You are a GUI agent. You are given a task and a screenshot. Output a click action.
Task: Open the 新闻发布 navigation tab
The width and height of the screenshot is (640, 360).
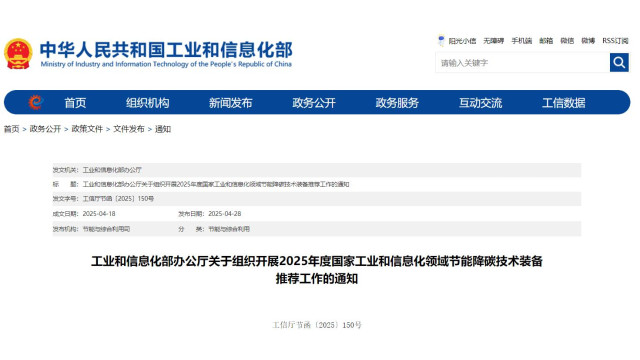tap(231, 103)
